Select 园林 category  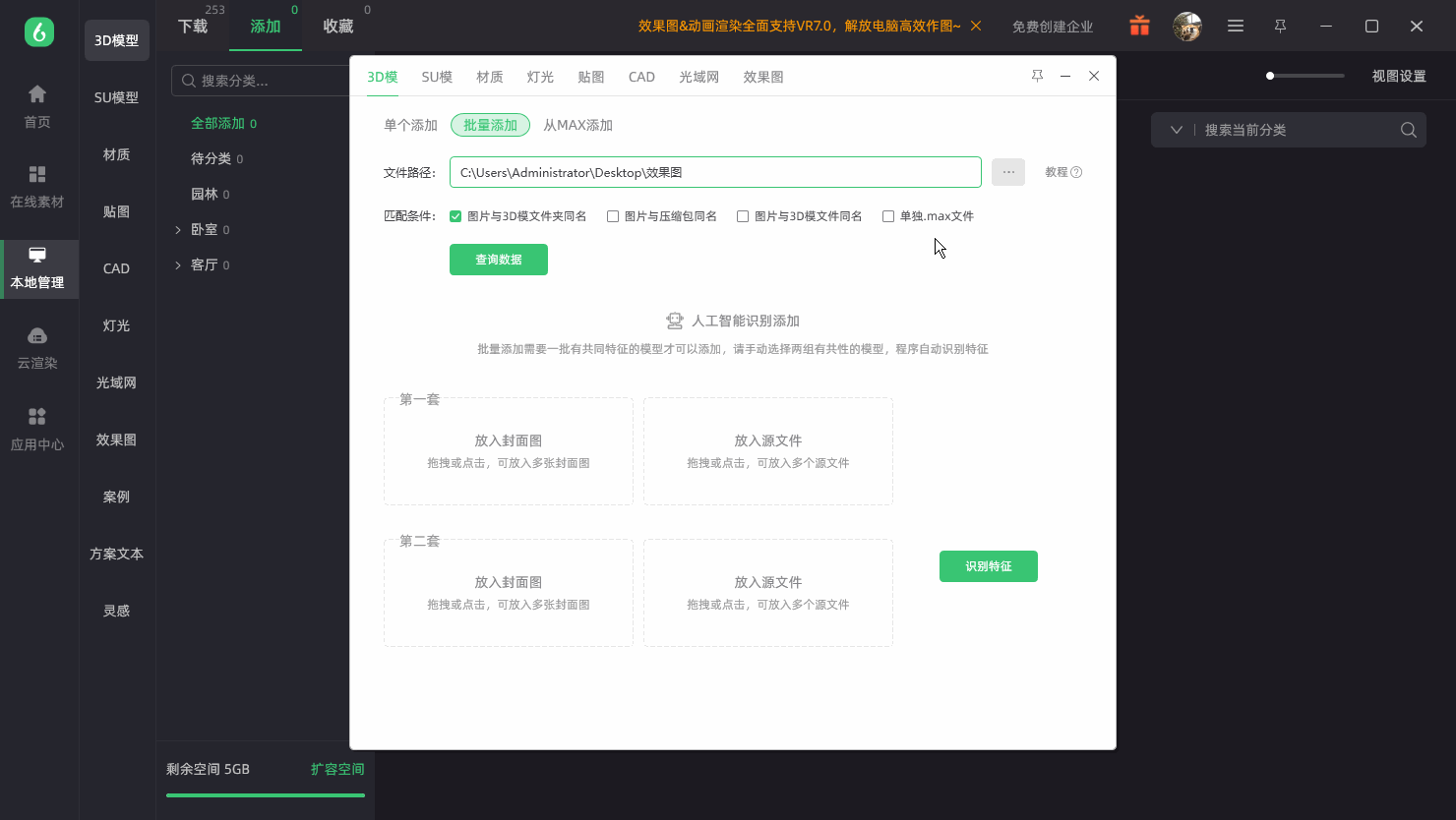[204, 194]
